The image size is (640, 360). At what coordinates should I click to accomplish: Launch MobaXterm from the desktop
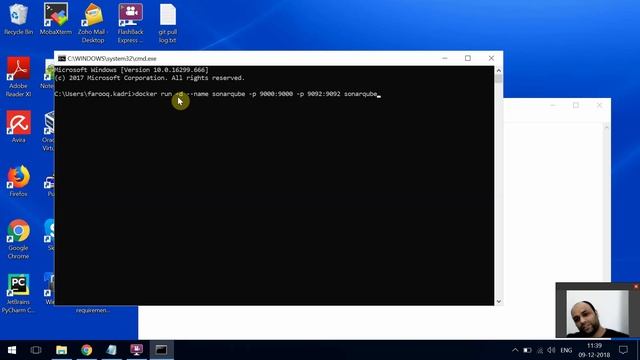pyautogui.click(x=56, y=19)
